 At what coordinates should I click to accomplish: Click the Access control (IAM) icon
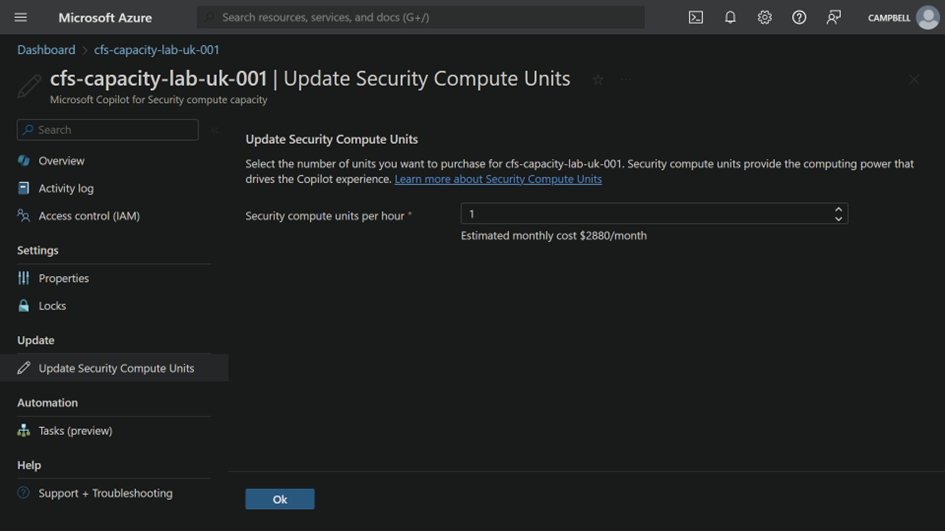pyautogui.click(x=24, y=215)
